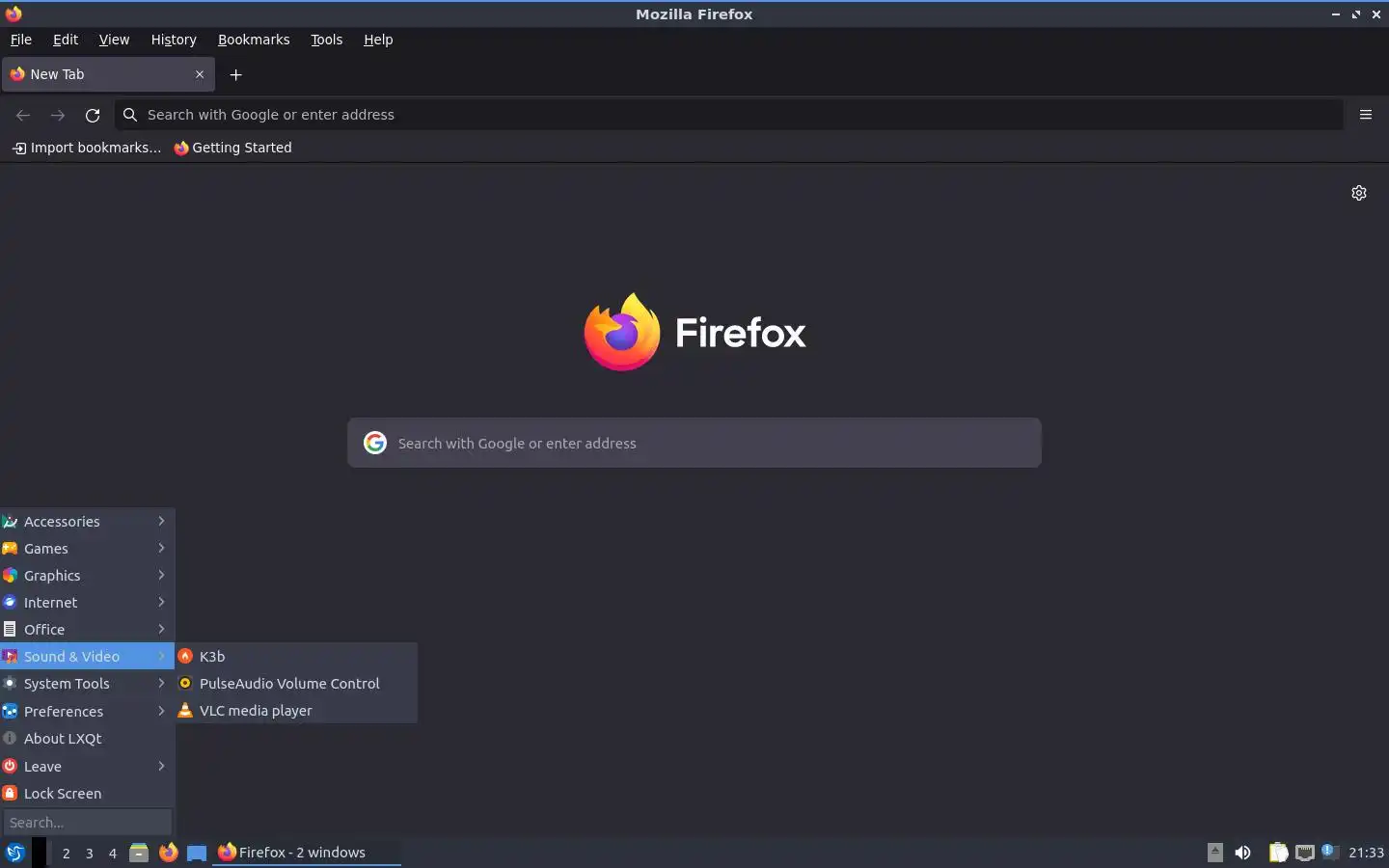Screen dimensions: 1389x868
Task: Focus the application menu Search field
Action: [87, 823]
